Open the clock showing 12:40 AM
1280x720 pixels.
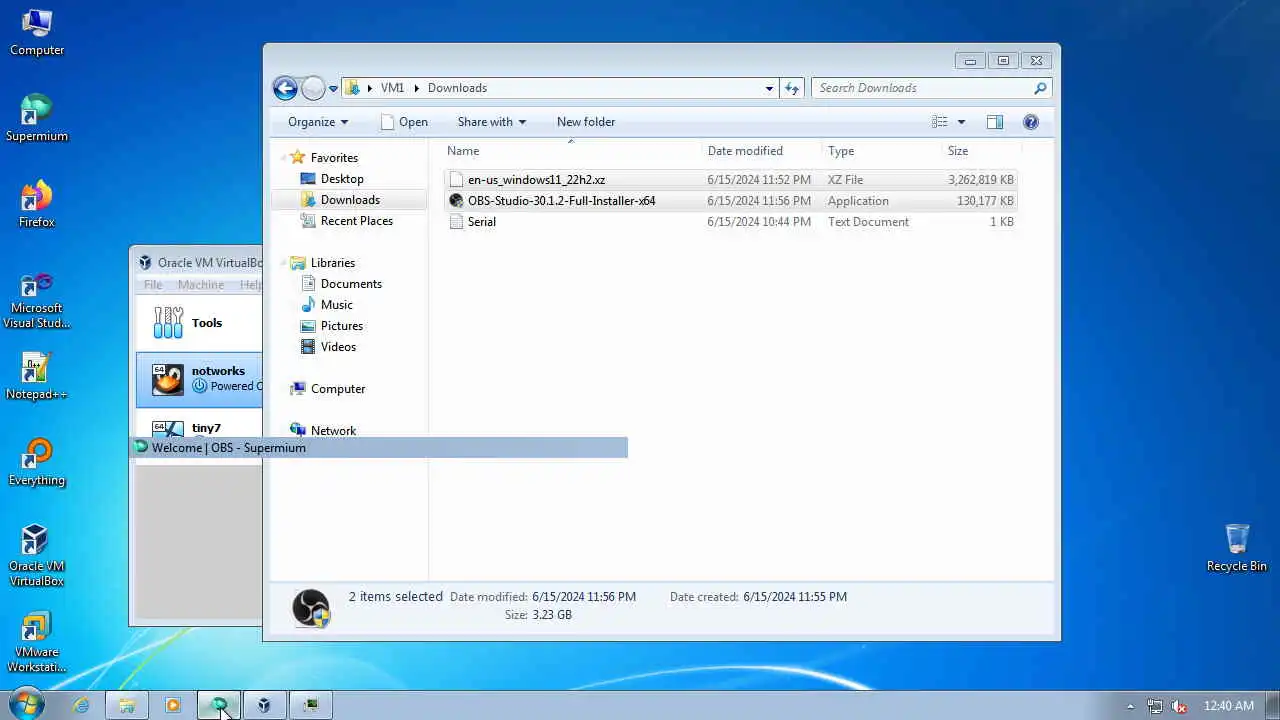(1229, 706)
